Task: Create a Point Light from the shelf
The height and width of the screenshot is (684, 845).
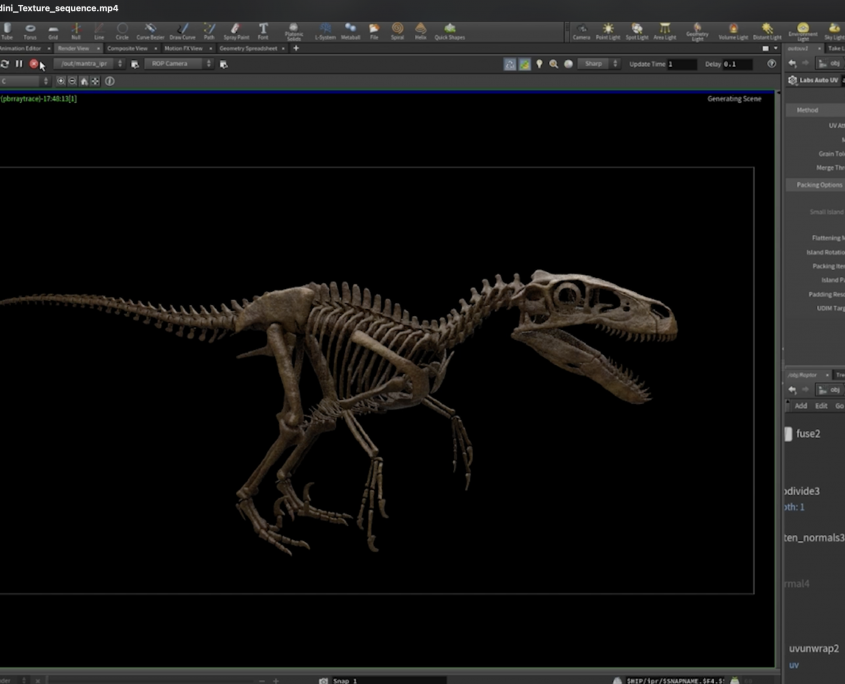Action: tap(608, 31)
